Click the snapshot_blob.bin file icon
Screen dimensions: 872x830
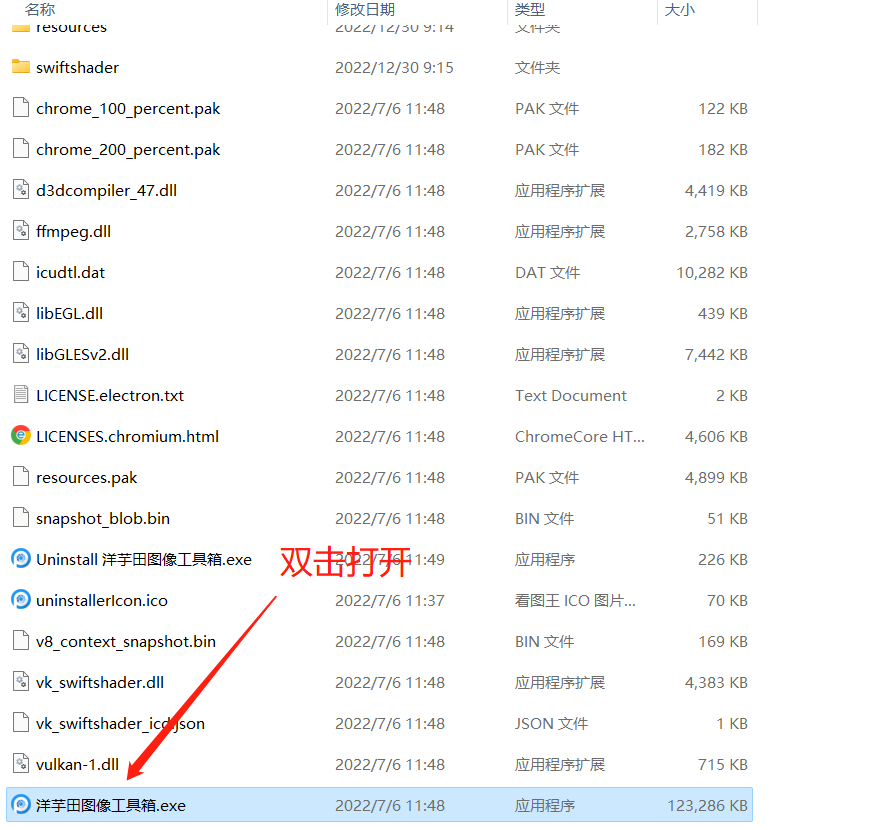pyautogui.click(x=21, y=518)
